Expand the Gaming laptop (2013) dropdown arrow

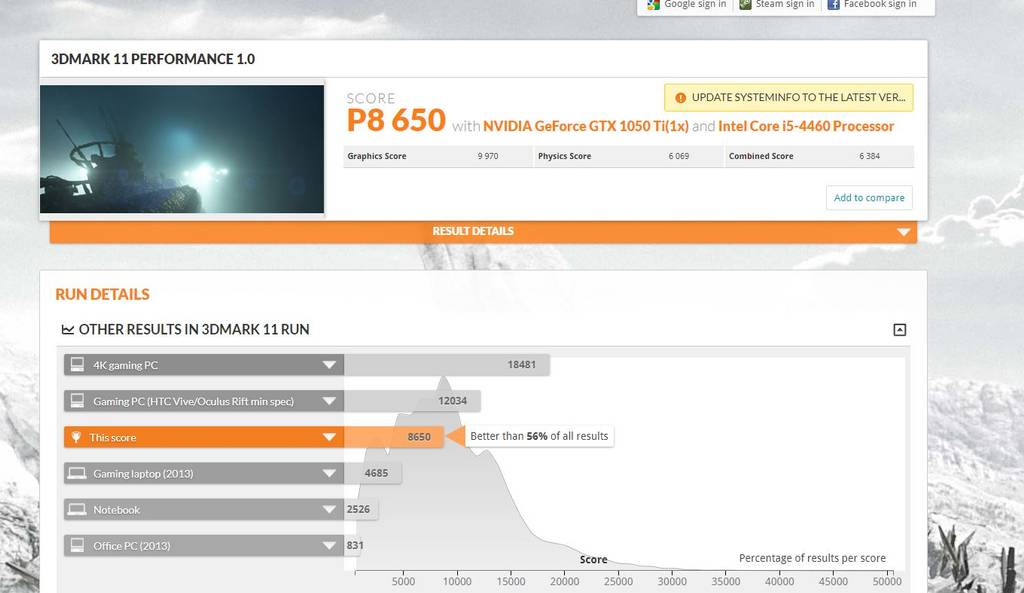[329, 473]
